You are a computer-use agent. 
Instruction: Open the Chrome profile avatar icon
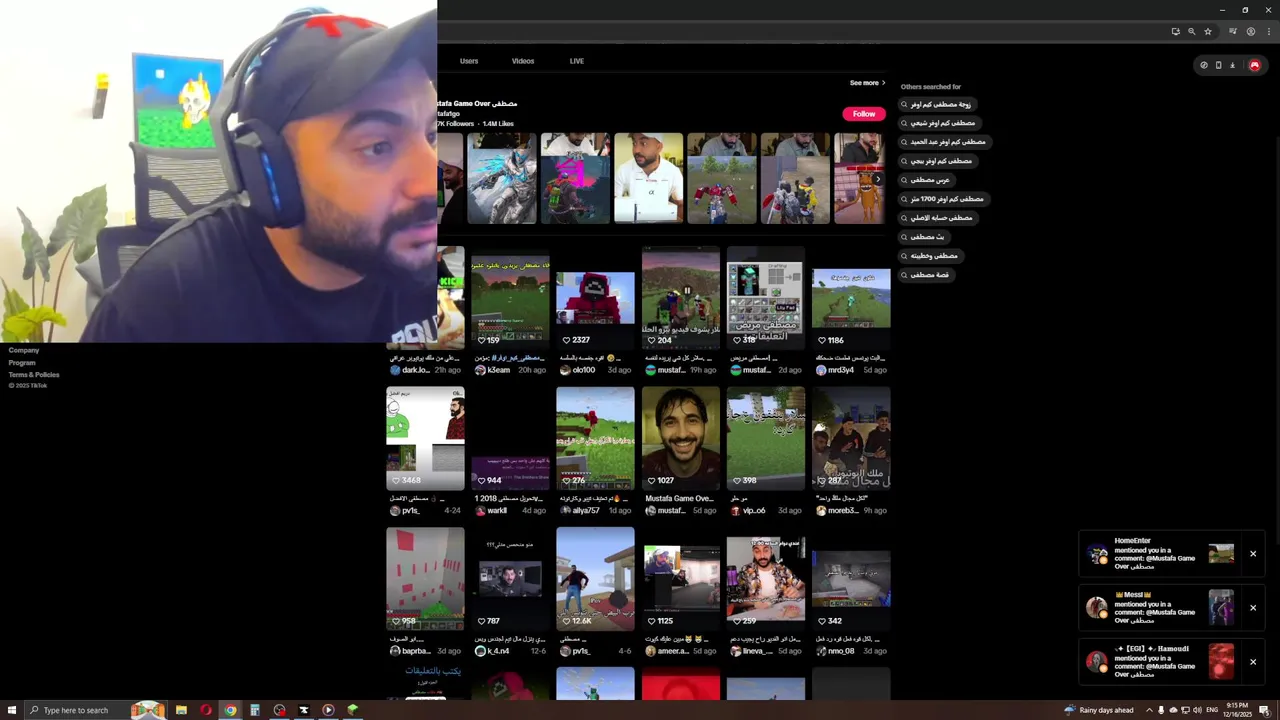click(x=1250, y=31)
